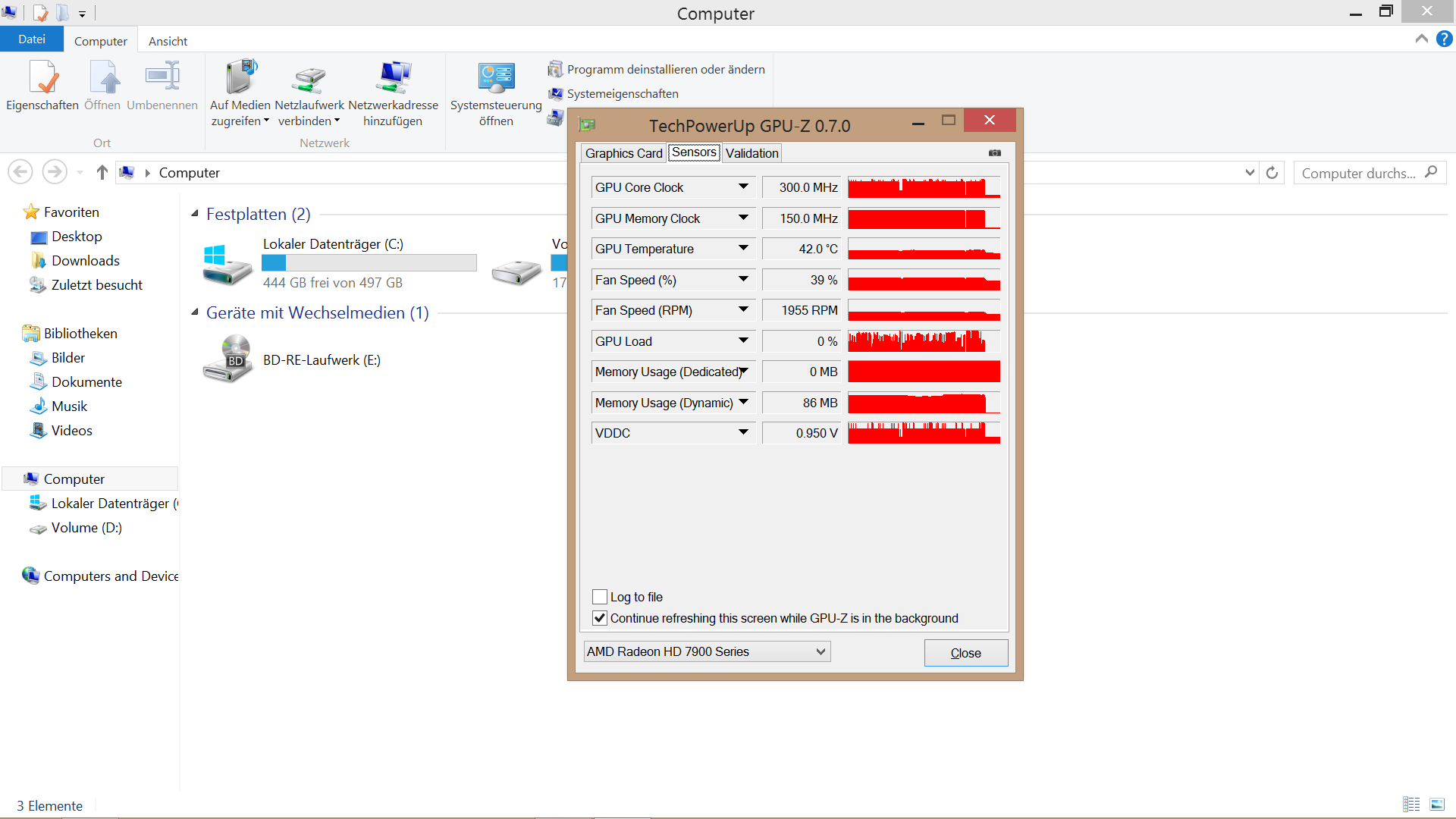Click Programm deinstallieren oder ändern
The image size is (1456, 819).
[x=665, y=70]
